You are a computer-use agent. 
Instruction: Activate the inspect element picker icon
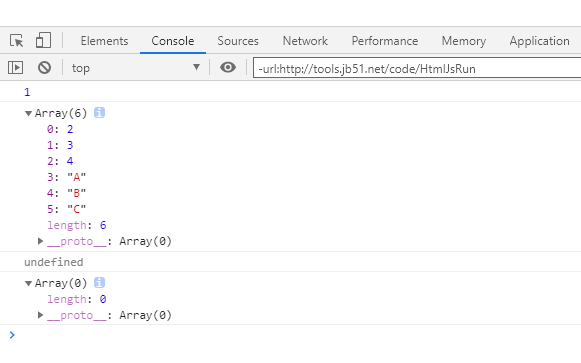[x=16, y=40]
